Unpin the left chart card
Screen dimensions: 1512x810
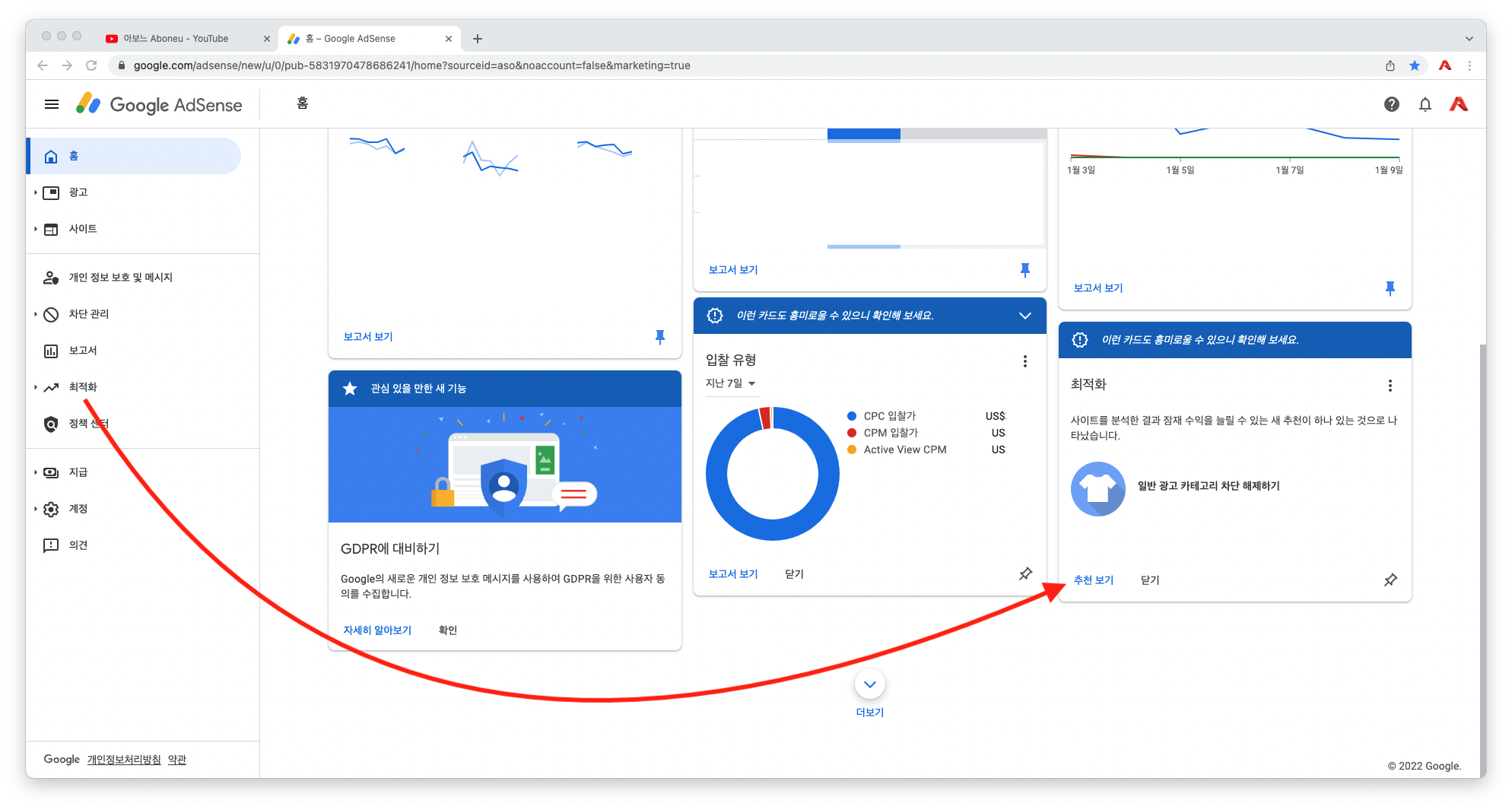[x=660, y=337]
